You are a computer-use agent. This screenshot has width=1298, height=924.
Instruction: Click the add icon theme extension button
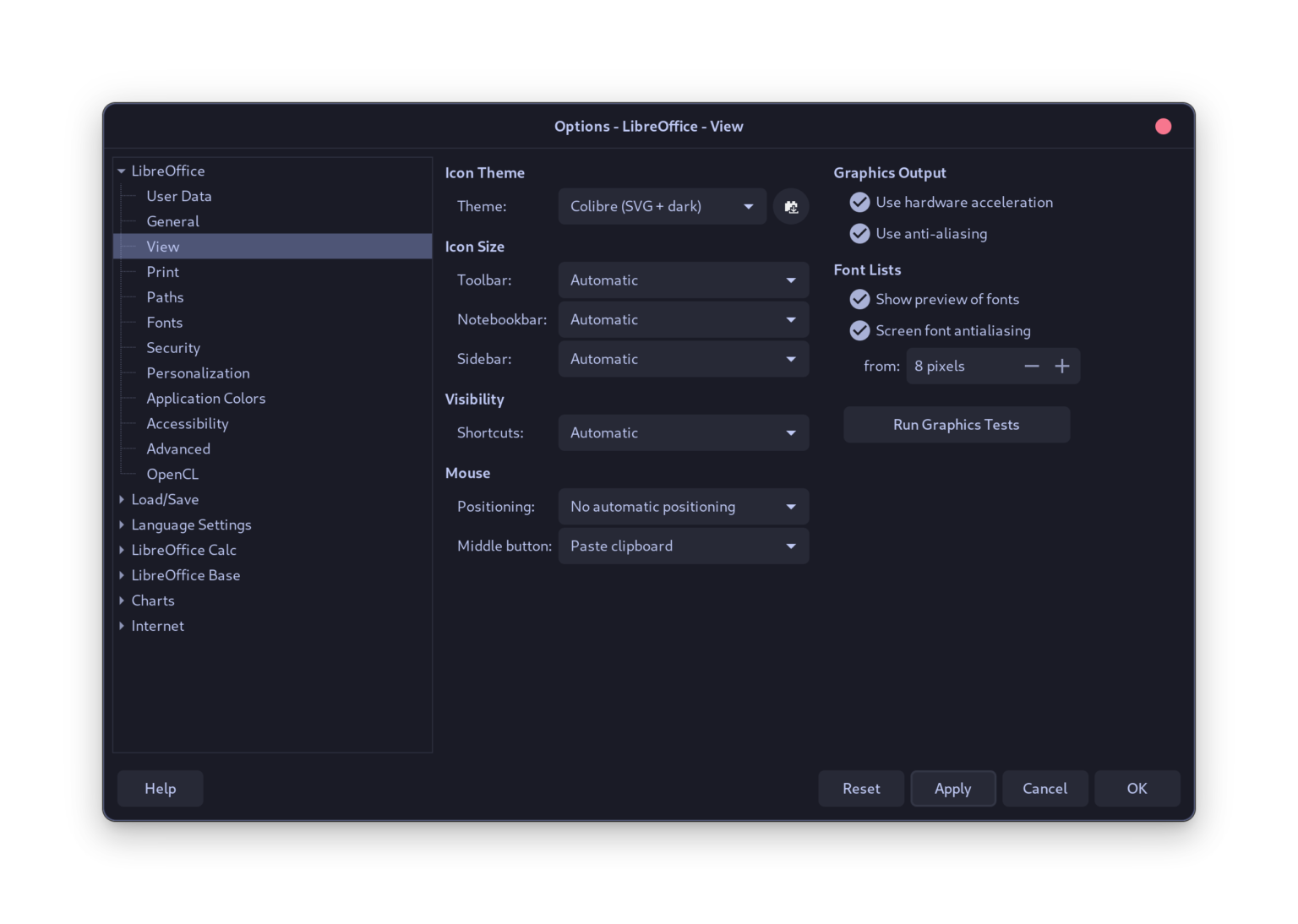pos(791,207)
